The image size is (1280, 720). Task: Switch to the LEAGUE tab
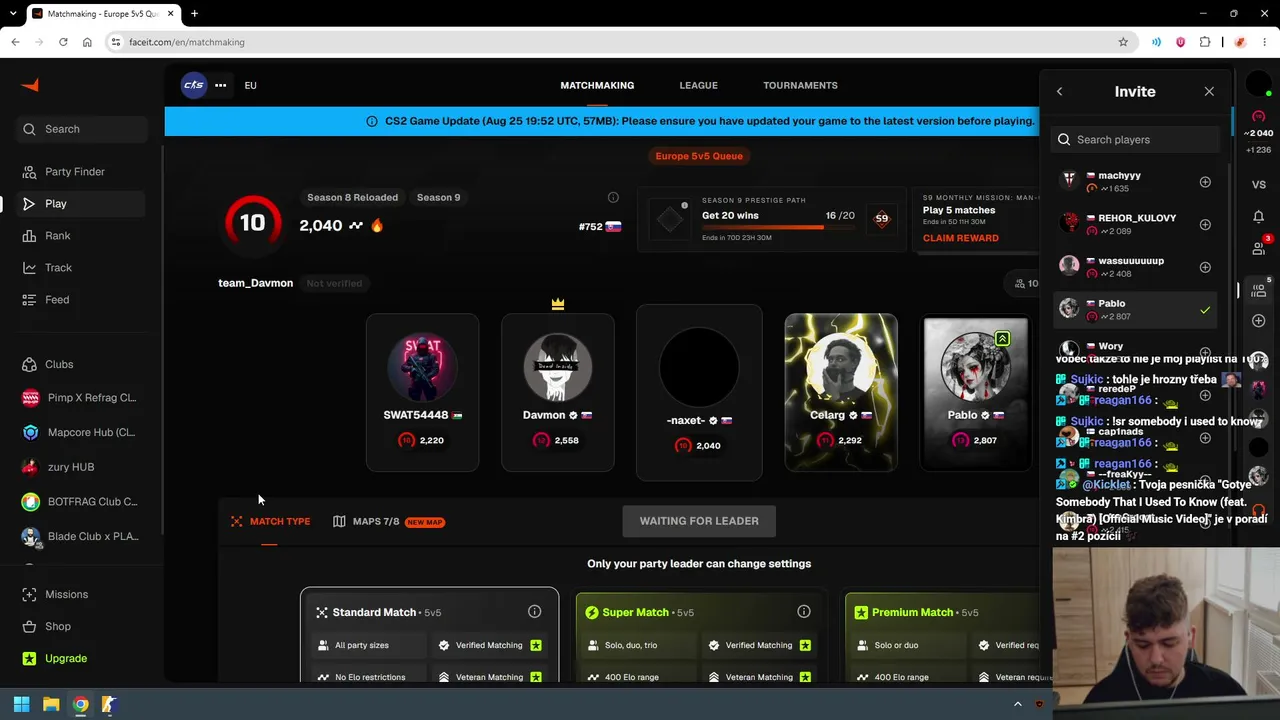(x=698, y=85)
